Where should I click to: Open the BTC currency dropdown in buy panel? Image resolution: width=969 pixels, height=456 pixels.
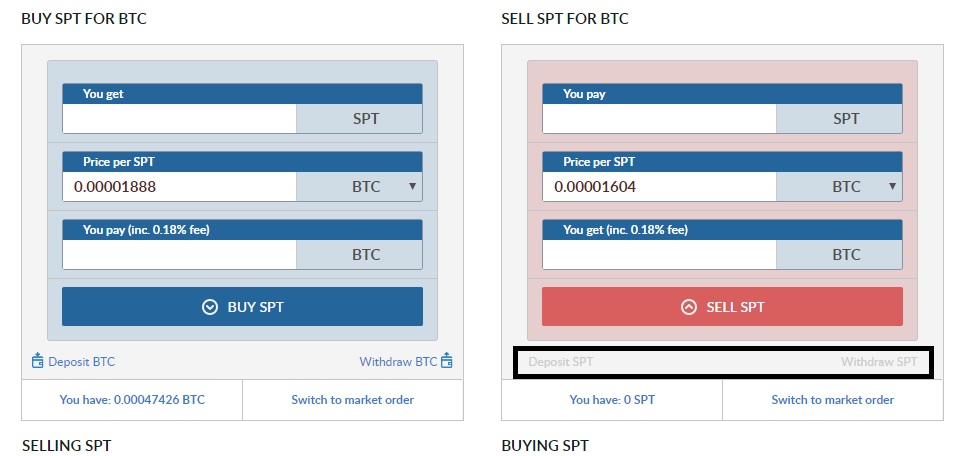coord(359,187)
